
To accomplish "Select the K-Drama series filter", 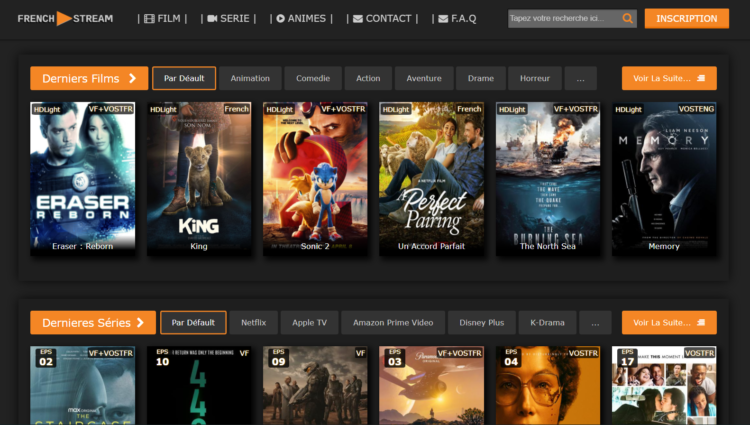I will coord(547,323).
